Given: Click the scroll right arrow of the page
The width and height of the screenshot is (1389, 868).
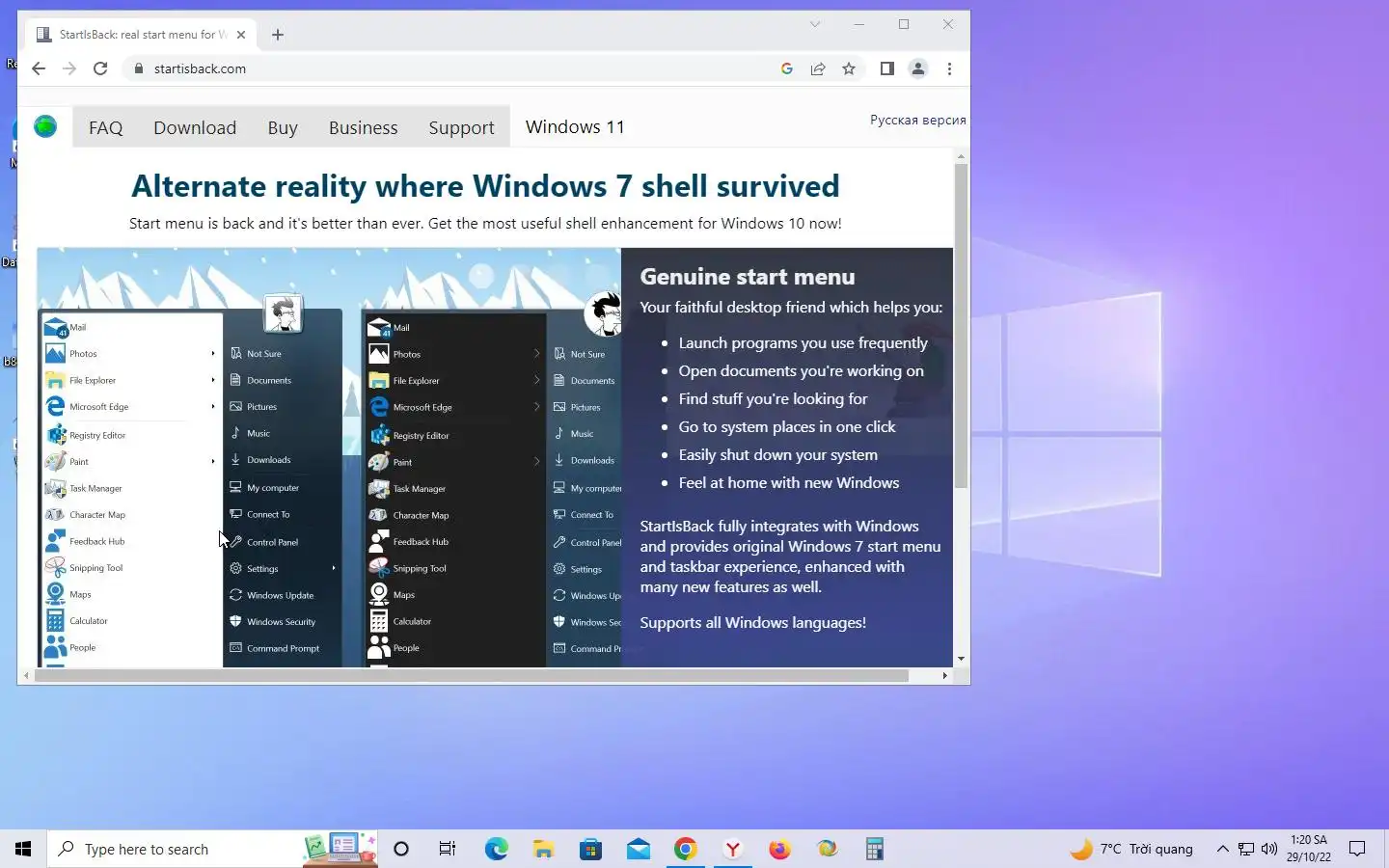Looking at the screenshot, I should coord(944,675).
